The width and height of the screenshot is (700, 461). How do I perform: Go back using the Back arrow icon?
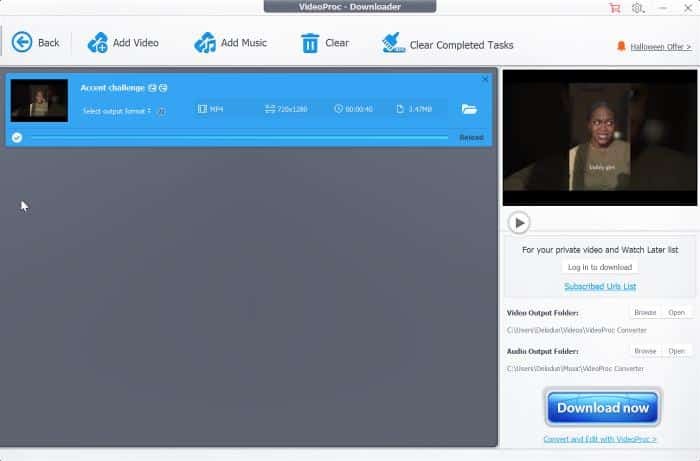coord(21,42)
